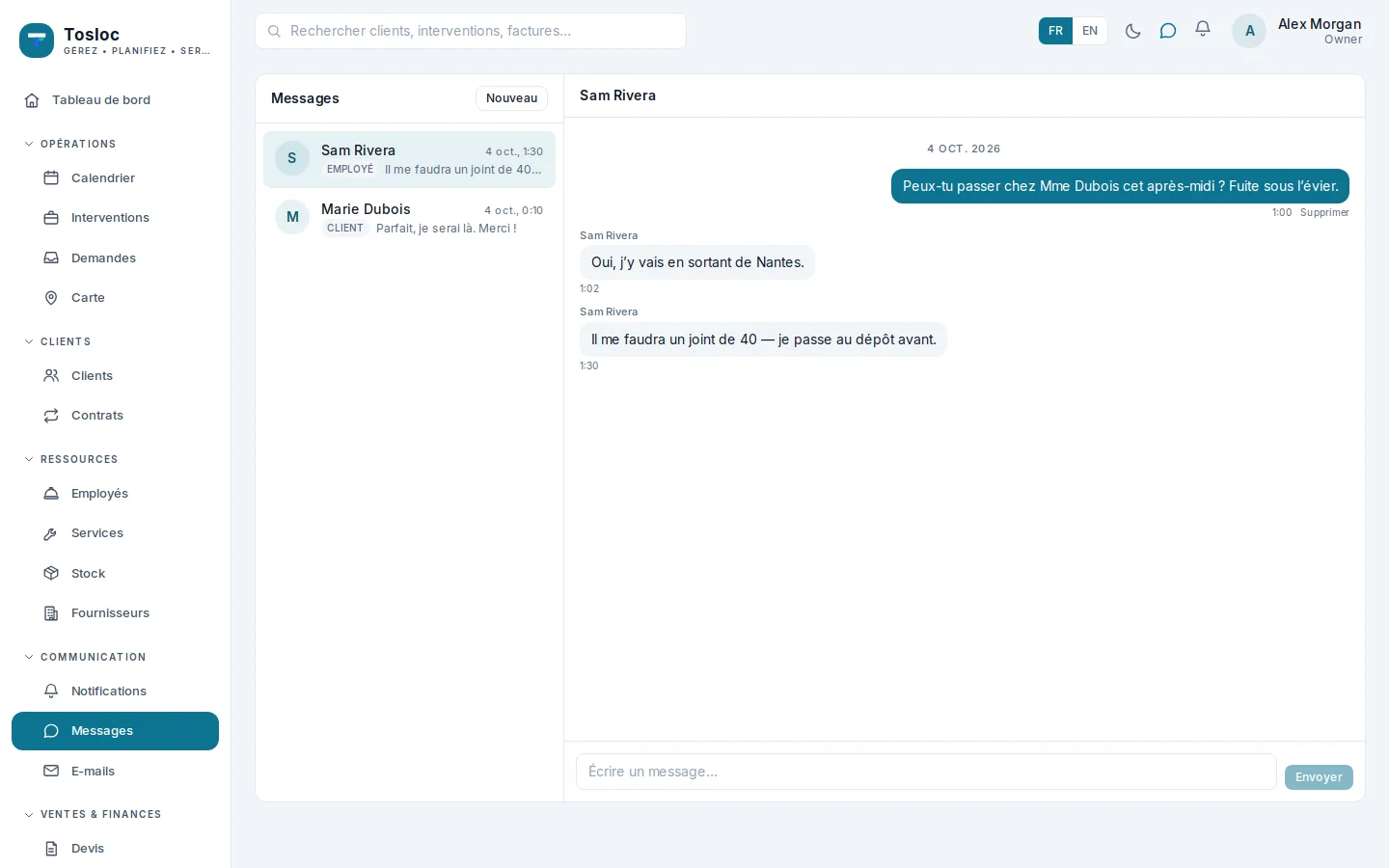Click the message 'Oui, j'y vais en sortant de Nantes.'

[697, 262]
